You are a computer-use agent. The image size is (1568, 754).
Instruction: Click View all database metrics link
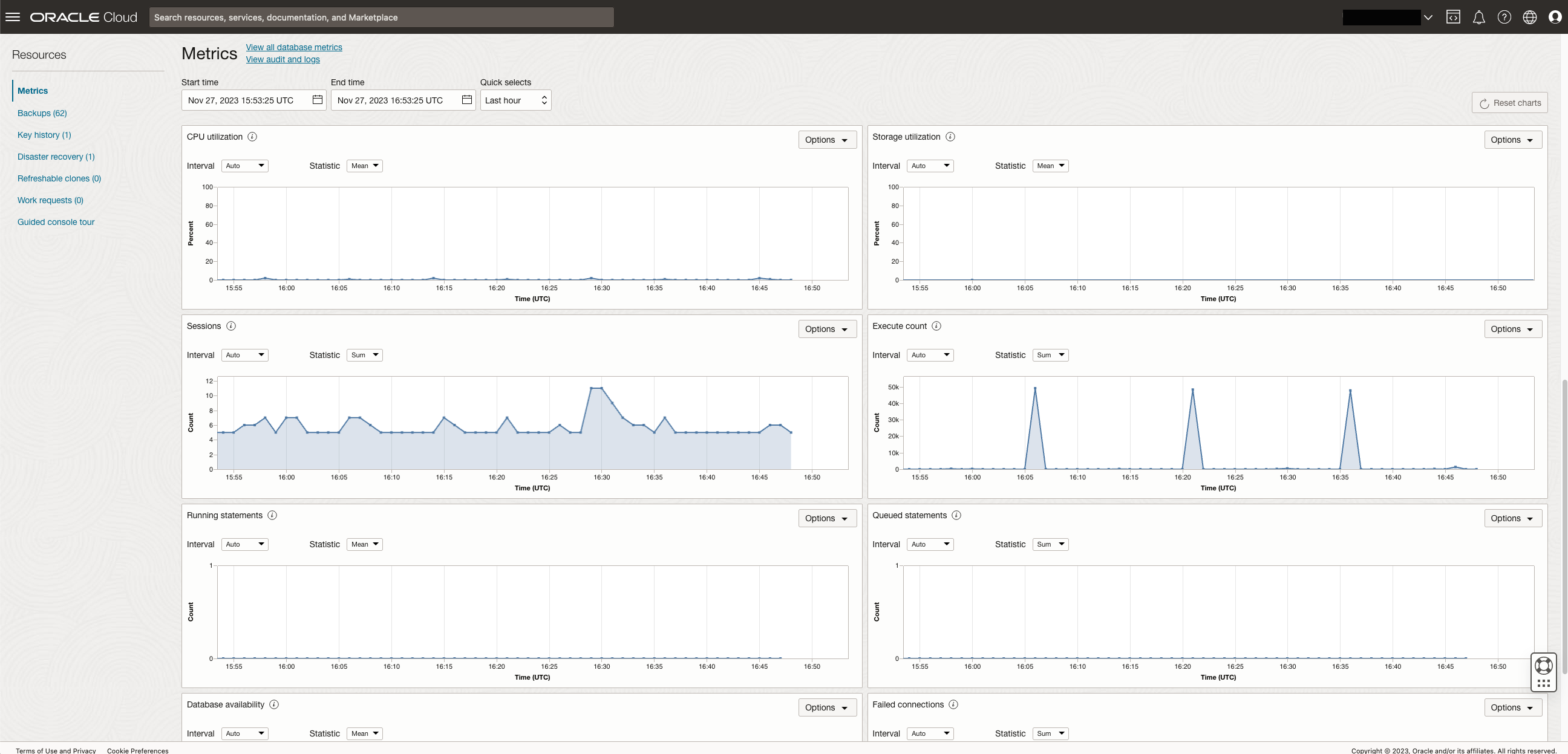pos(294,48)
